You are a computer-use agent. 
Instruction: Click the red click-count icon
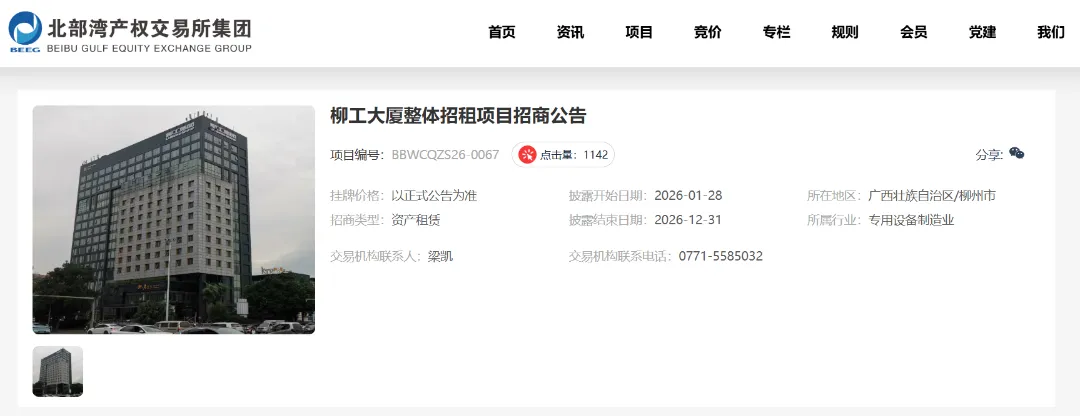(527, 155)
